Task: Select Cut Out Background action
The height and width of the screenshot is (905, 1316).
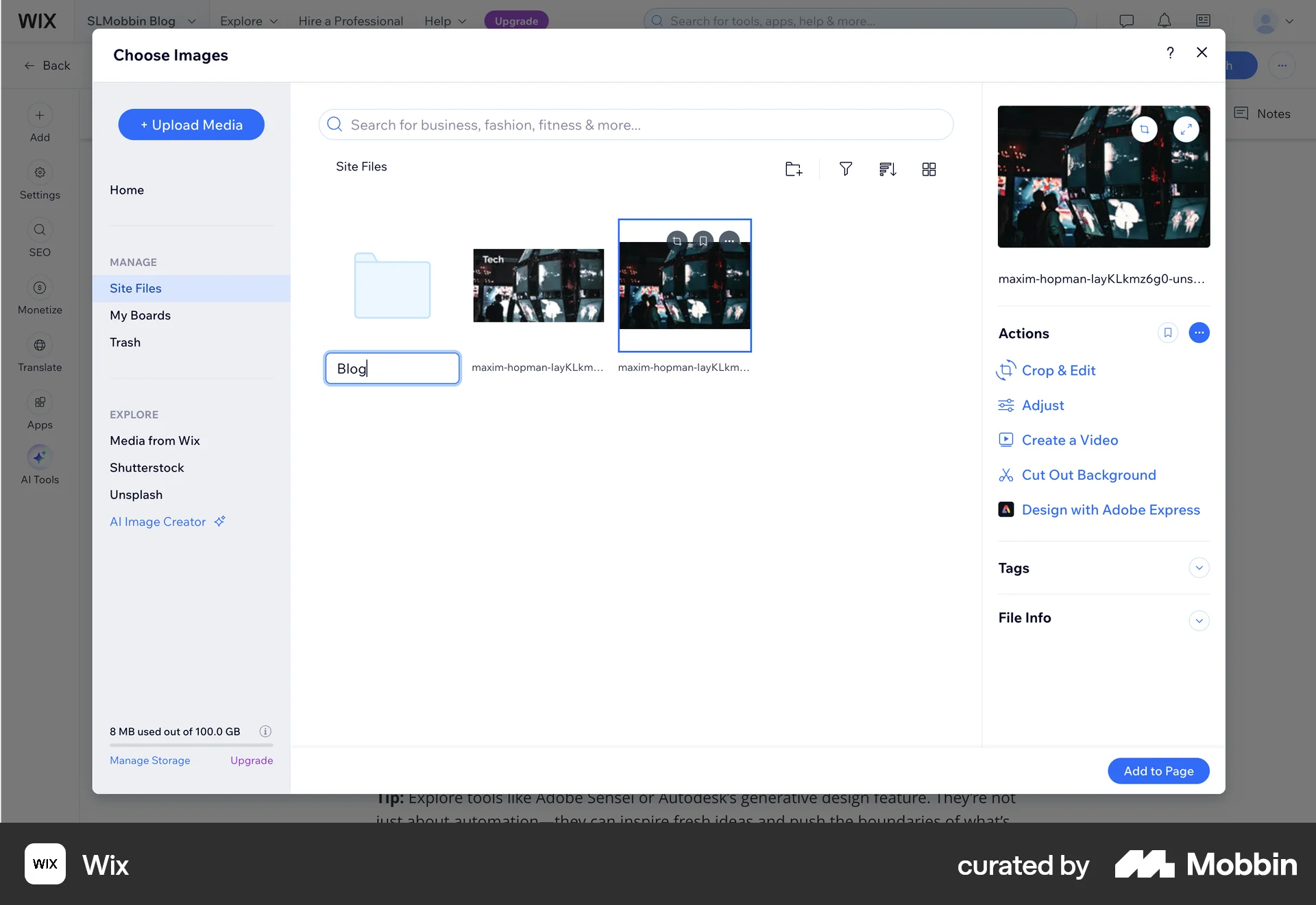Action: tap(1088, 474)
